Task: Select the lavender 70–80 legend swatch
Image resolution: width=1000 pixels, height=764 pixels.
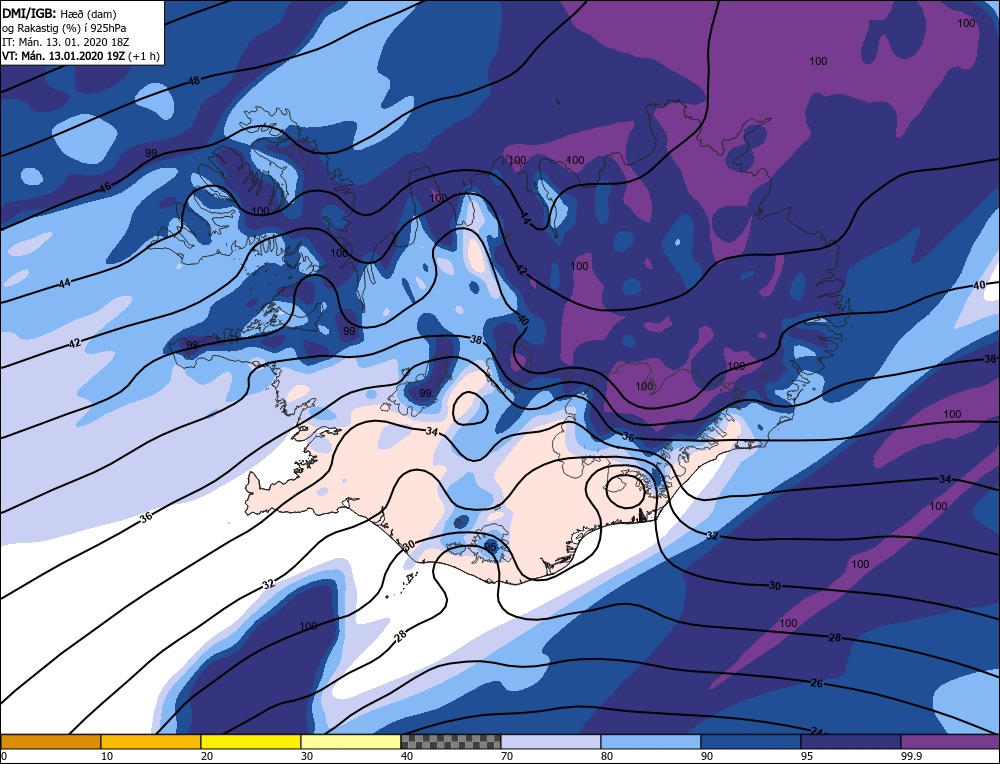Action: (551, 741)
